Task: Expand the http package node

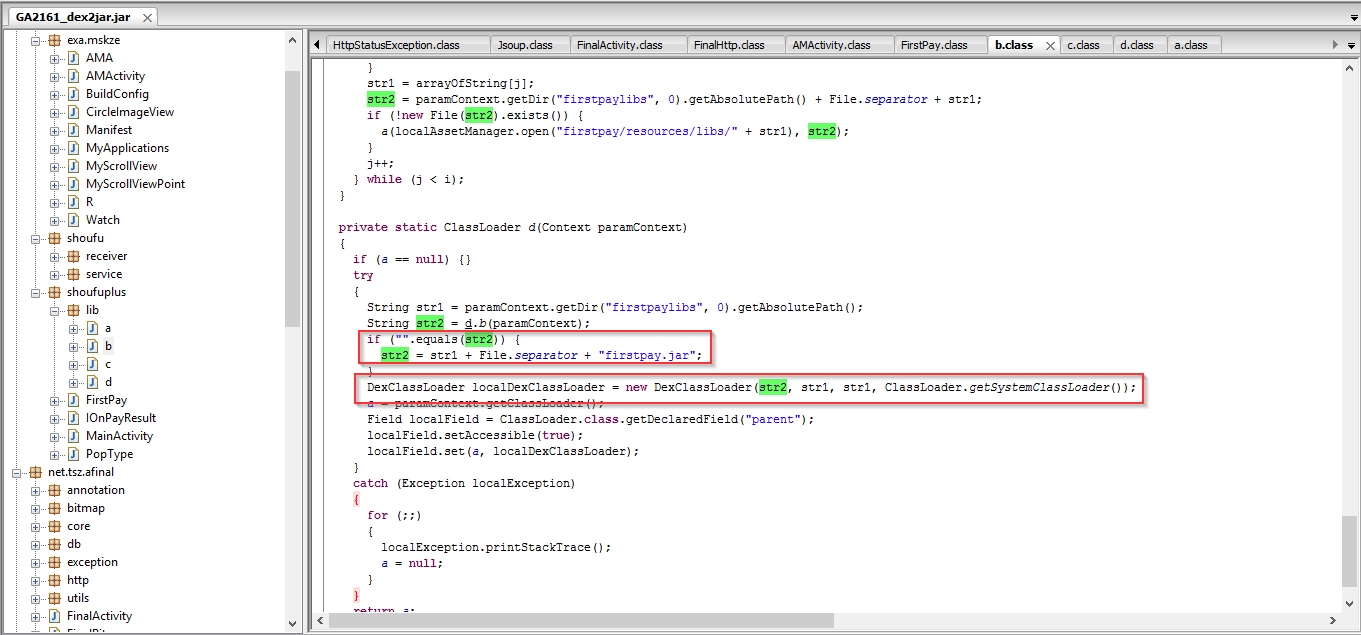Action: pyautogui.click(x=36, y=580)
